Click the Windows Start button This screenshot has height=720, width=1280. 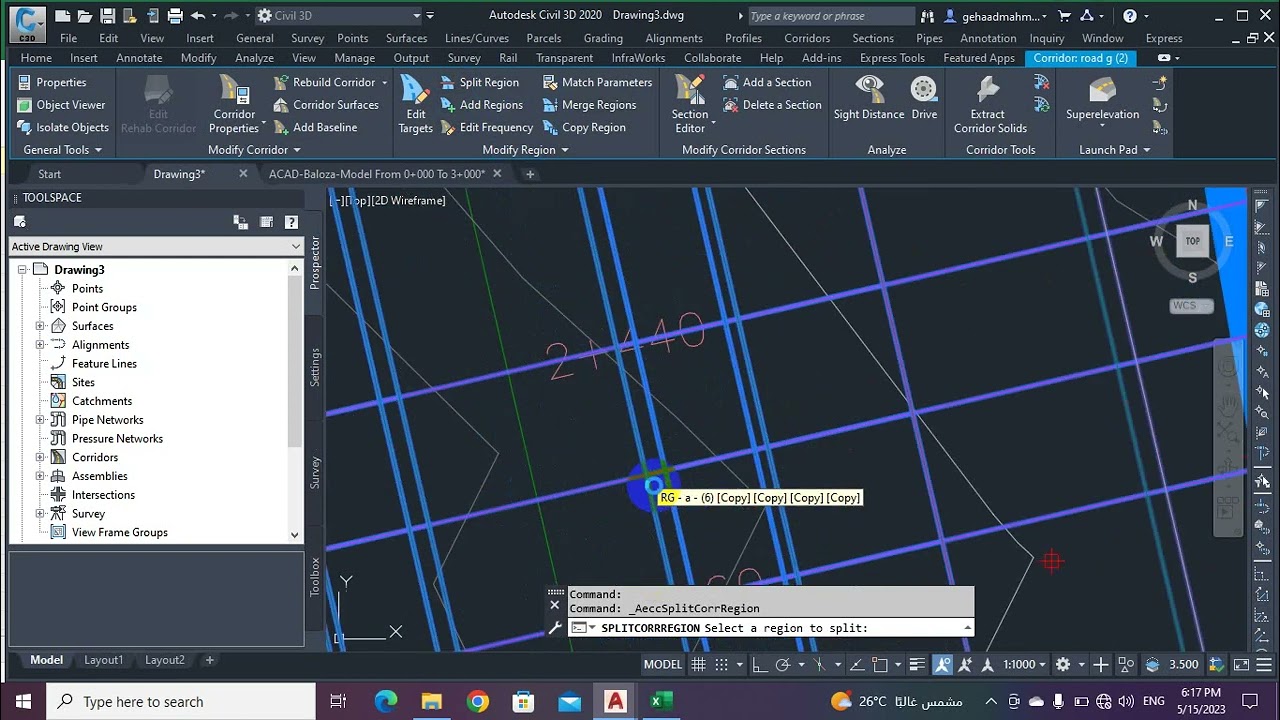pos(23,701)
